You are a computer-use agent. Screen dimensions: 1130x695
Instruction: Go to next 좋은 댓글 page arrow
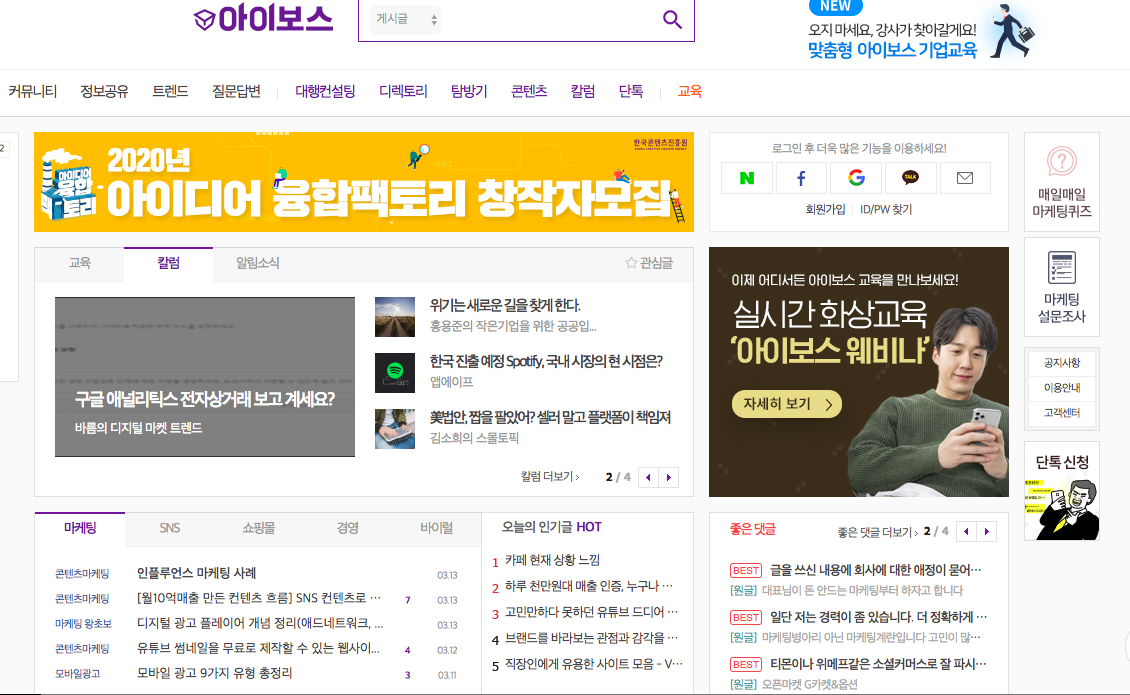click(x=987, y=531)
